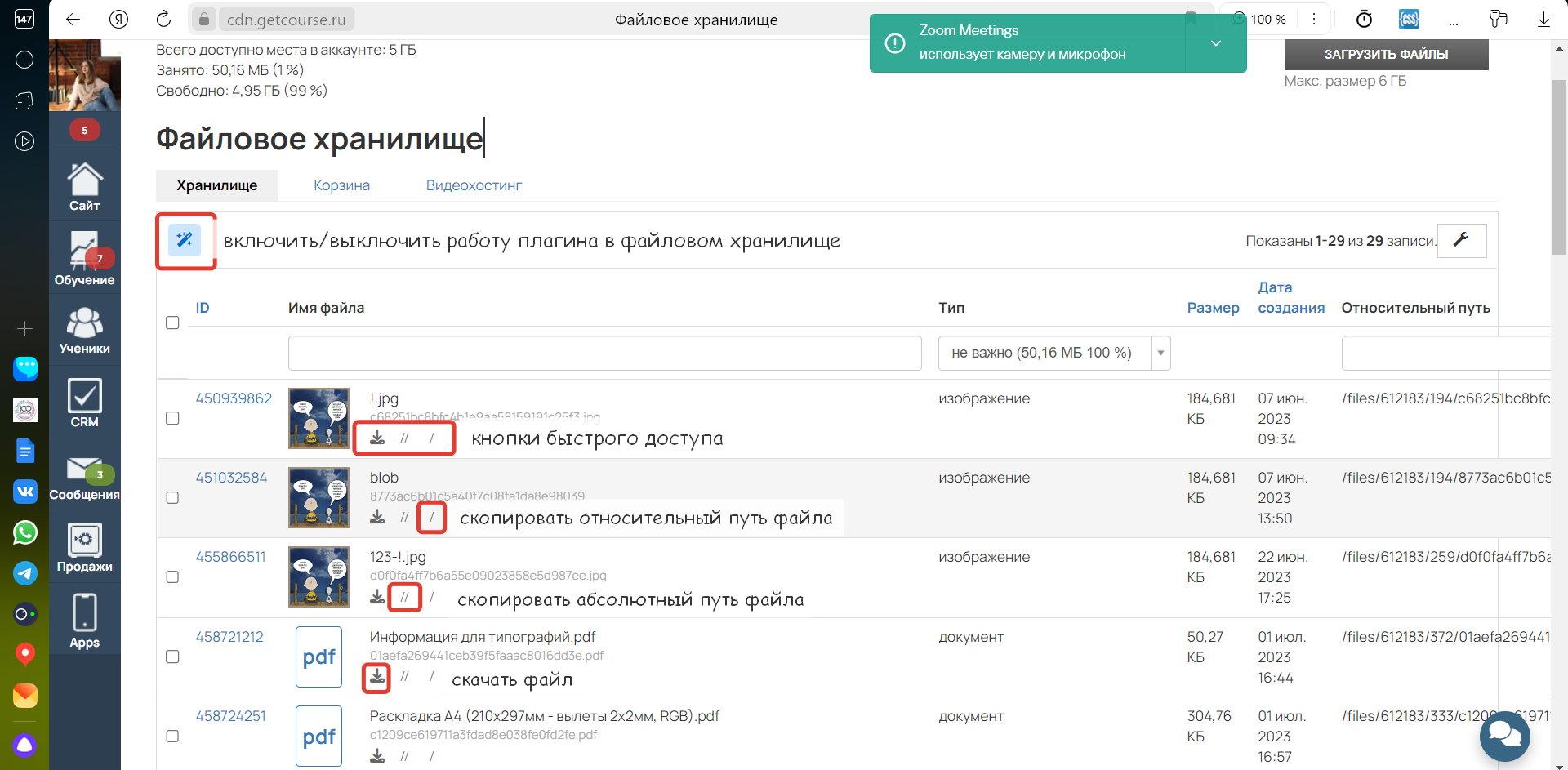Open the wrench settings button
Viewport: 1568px width, 770px height.
1461,240
